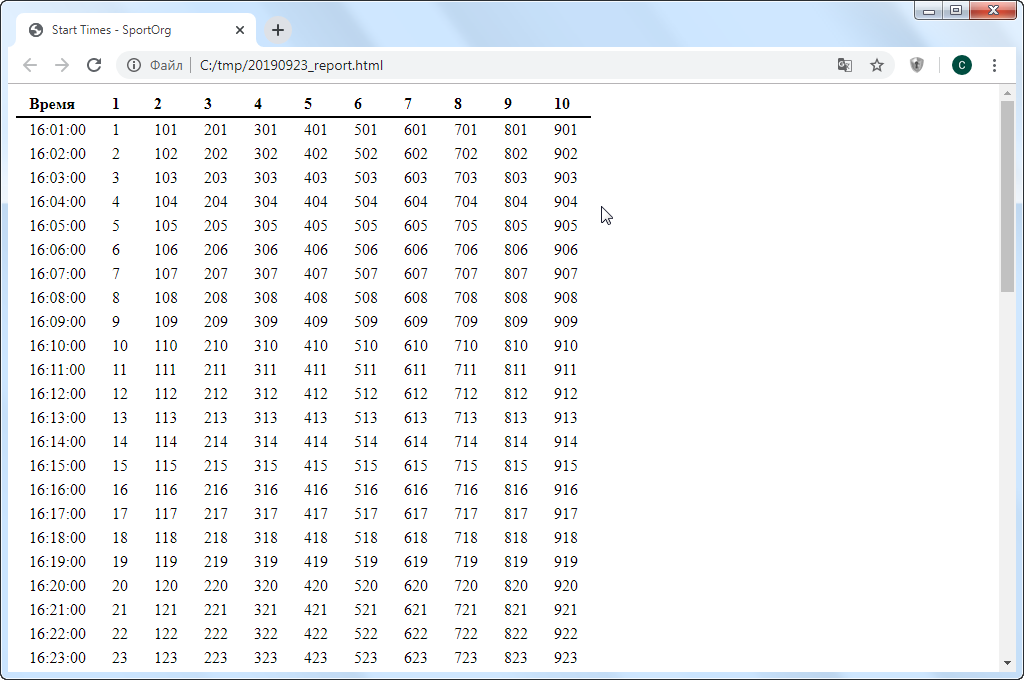
Task: Click the cell with number 321
Action: 266,609
